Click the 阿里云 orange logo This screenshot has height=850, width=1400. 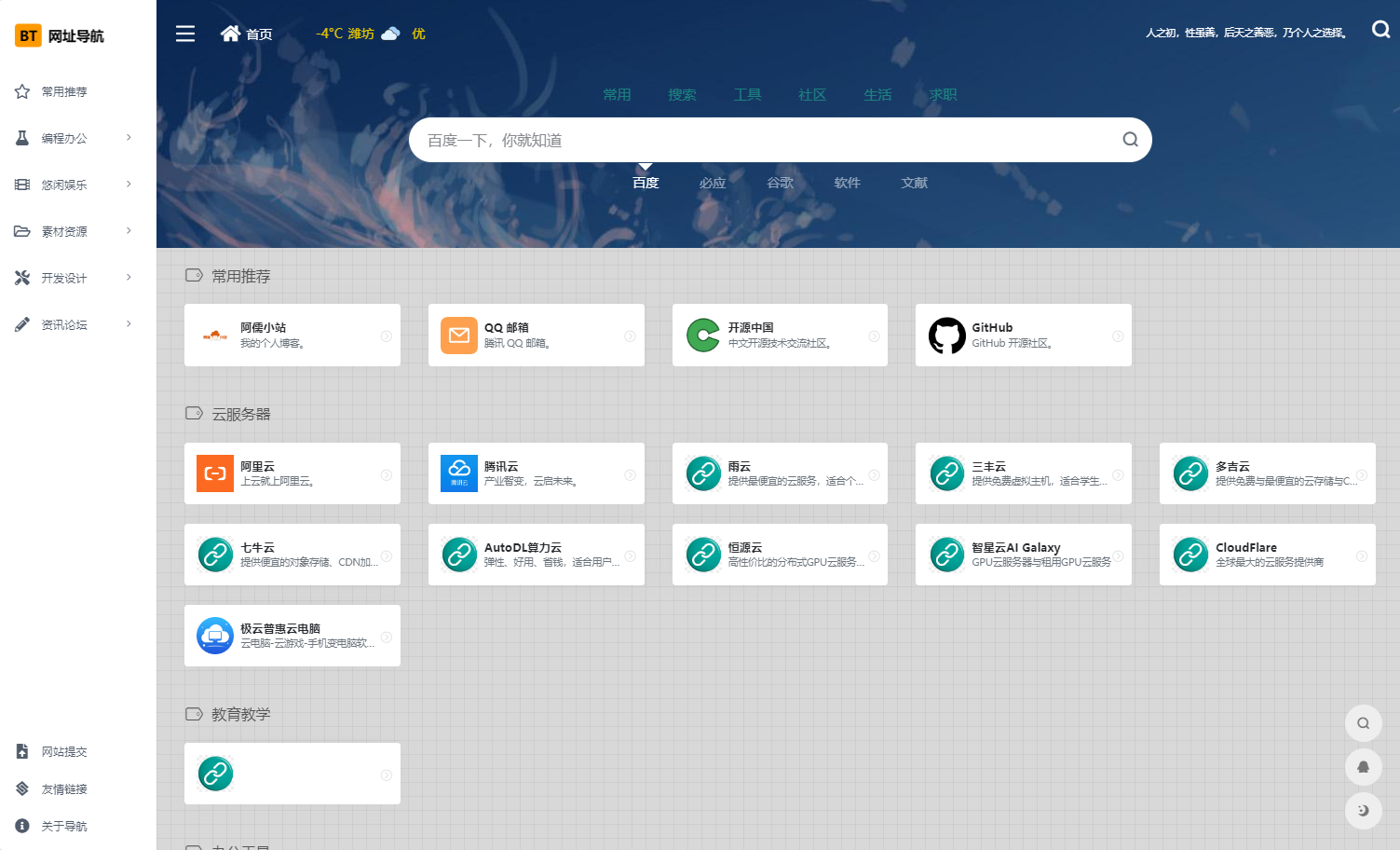coord(215,473)
